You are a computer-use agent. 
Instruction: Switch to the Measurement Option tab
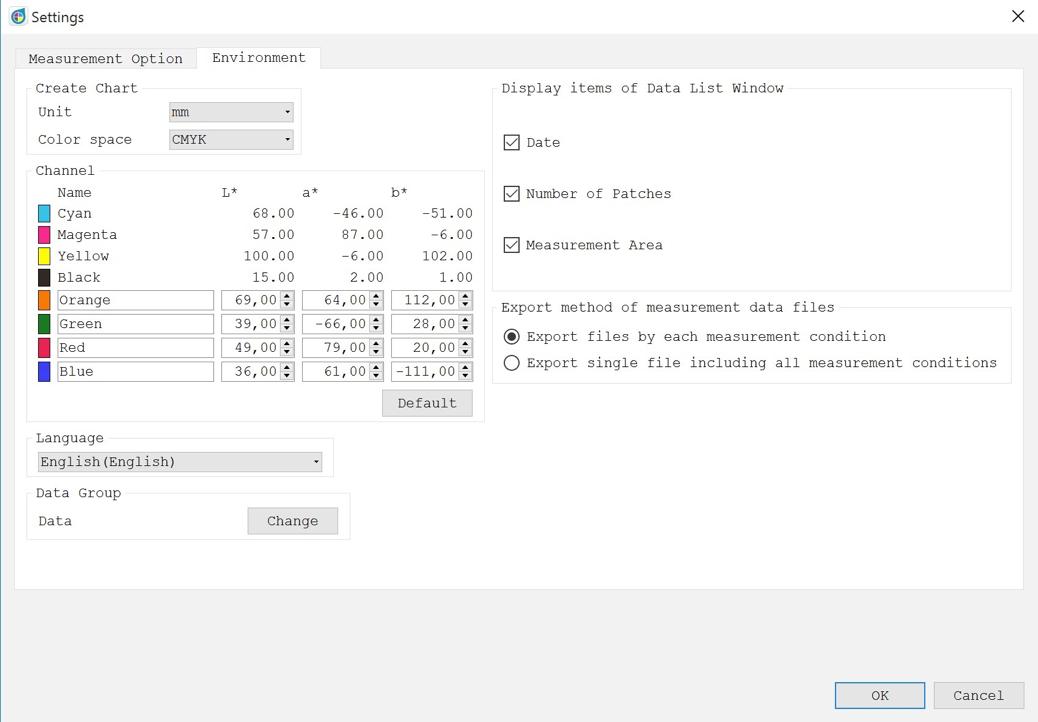tap(105, 59)
